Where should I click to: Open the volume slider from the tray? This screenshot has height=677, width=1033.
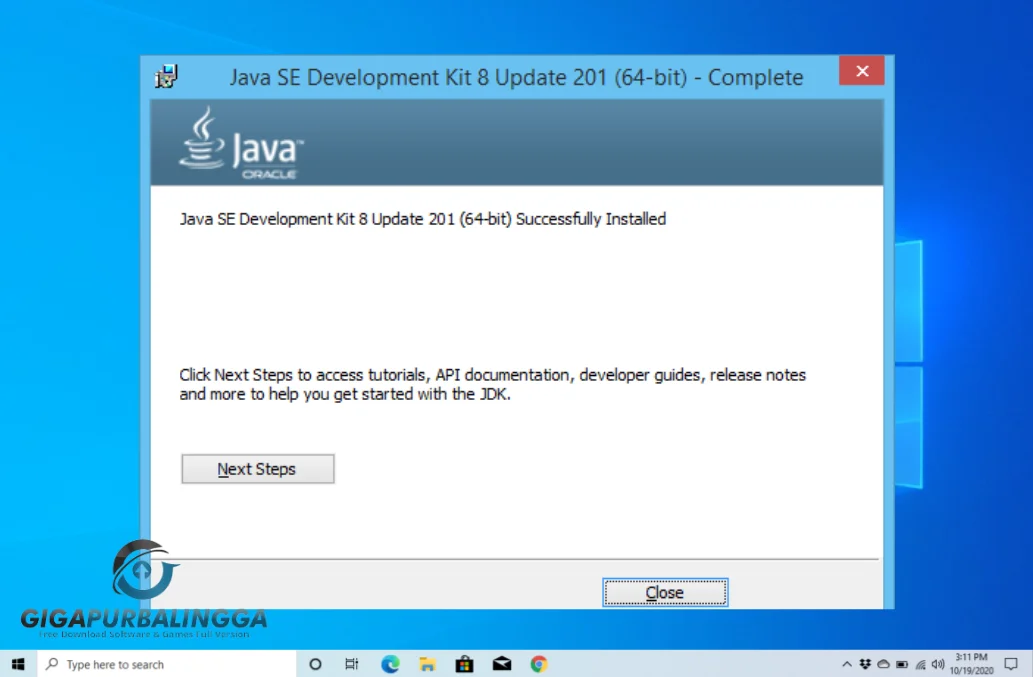coord(937,663)
